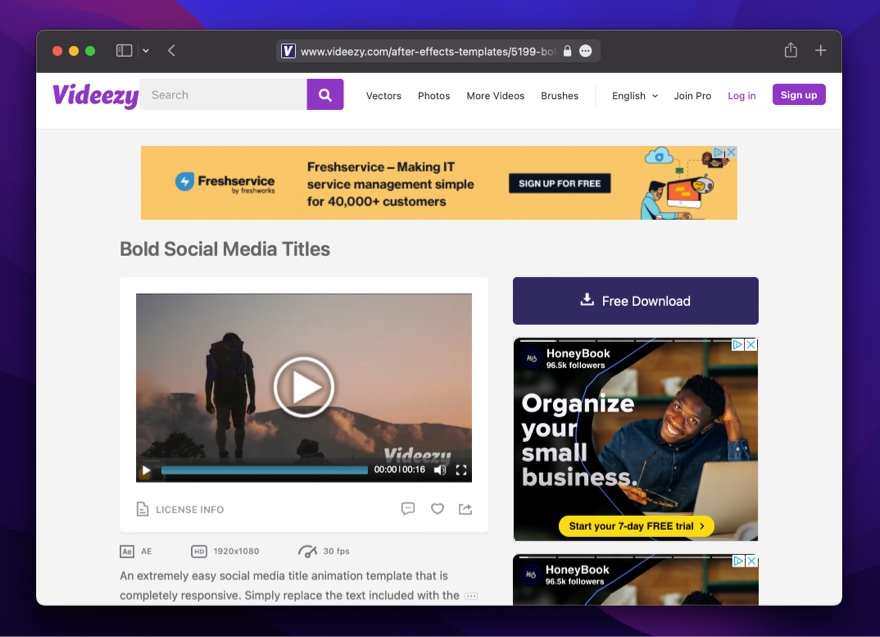The image size is (880, 637).
Task: Open the Brushes menu item
Action: pyautogui.click(x=559, y=95)
